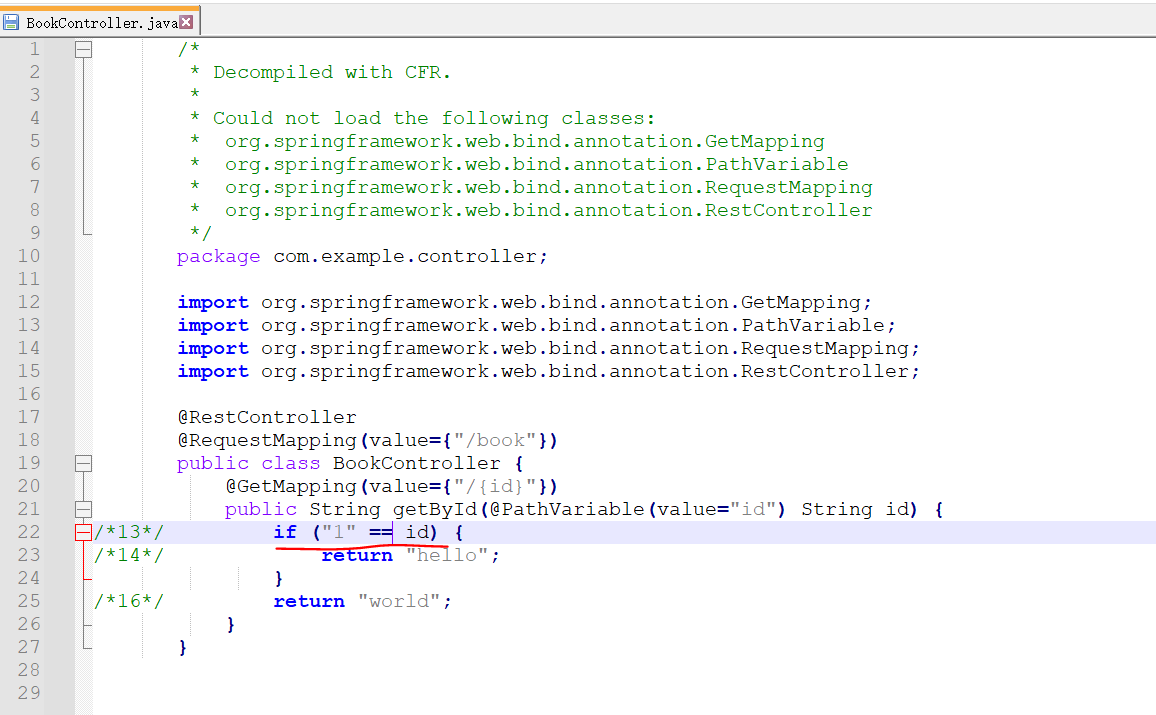Screen dimensions: 1156x715
Task: Collapse the getById method fold at line 21
Action: [83, 509]
